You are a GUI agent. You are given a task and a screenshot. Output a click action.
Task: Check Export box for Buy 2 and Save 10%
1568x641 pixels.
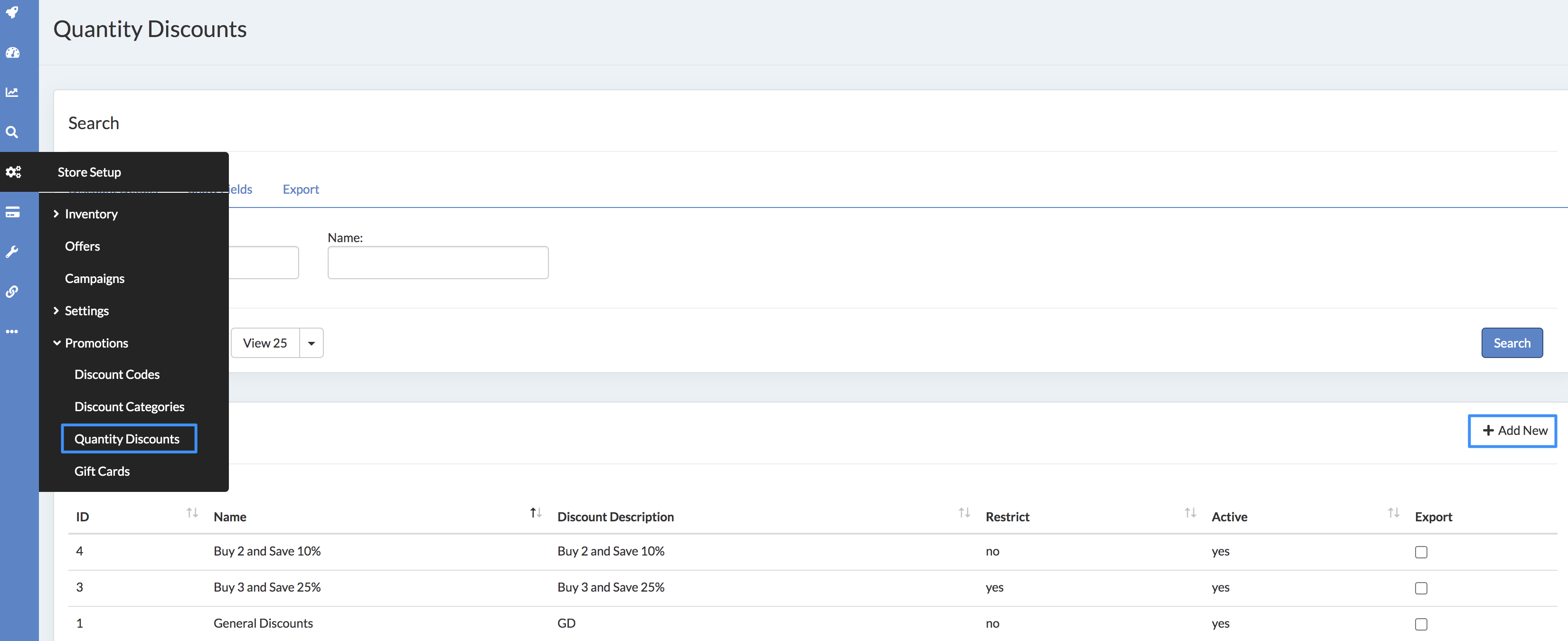click(1421, 552)
